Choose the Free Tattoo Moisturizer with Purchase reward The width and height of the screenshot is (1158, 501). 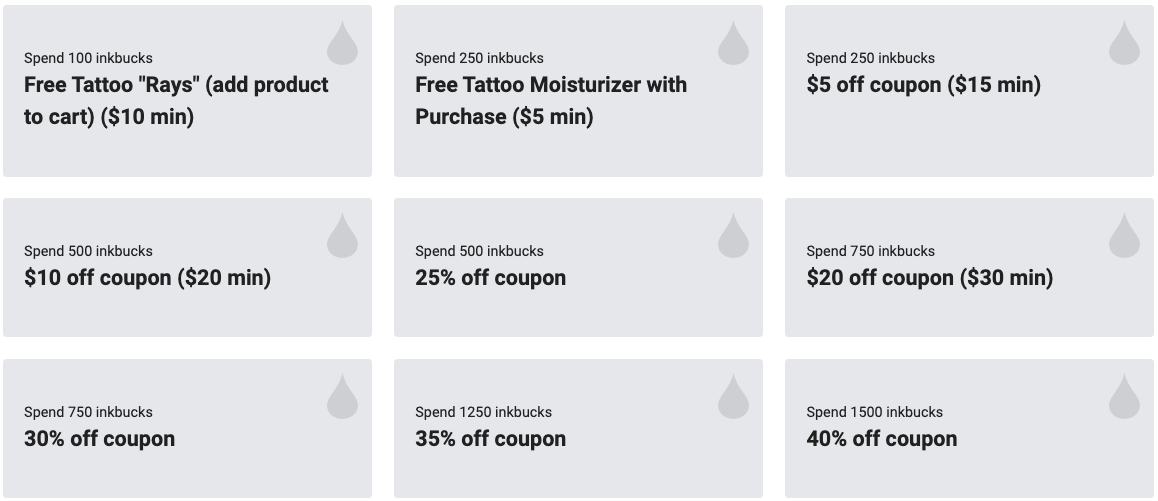[551, 100]
